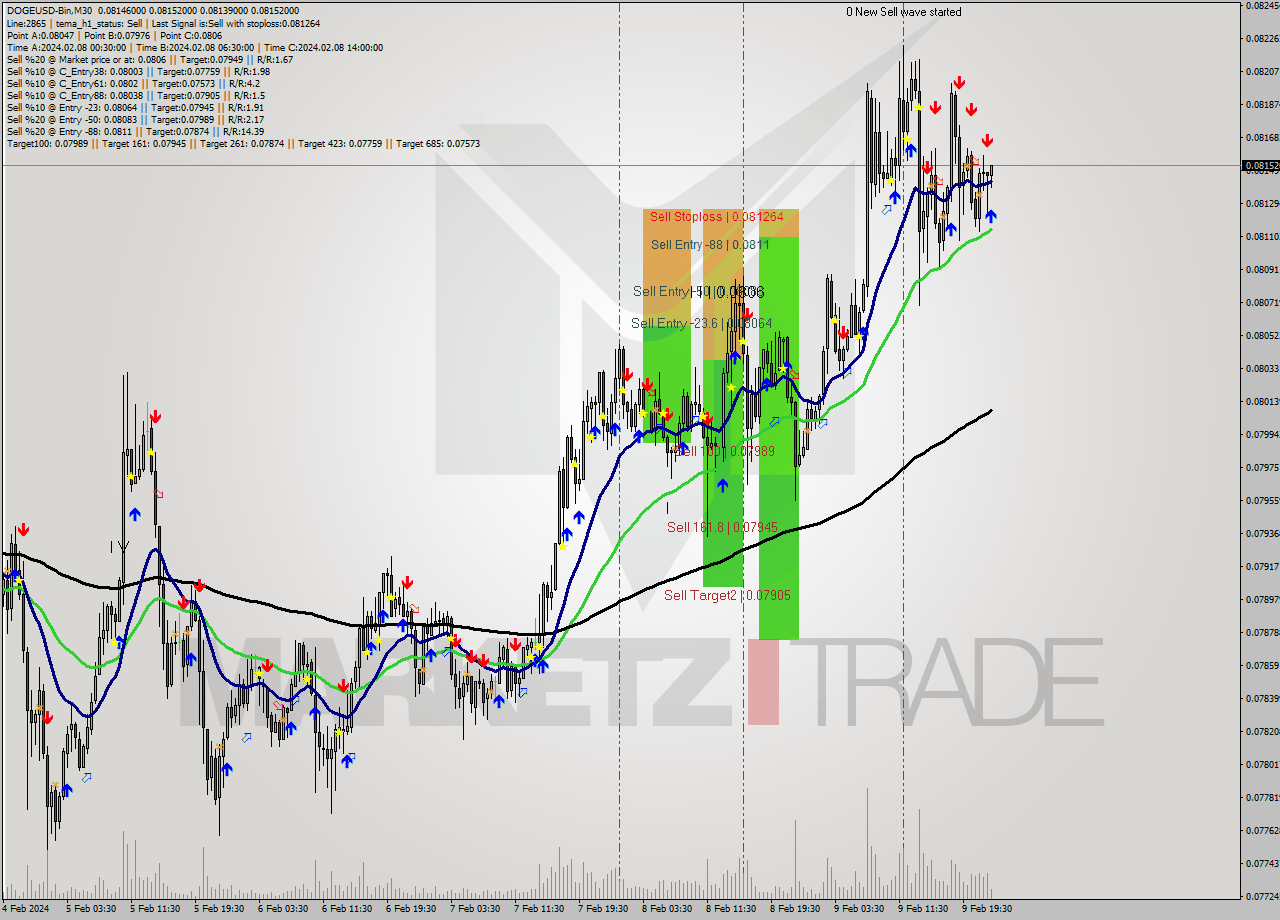Click the 'Sell %20 @ Market price' line
Viewport: 1280px width, 920px height.
[x=149, y=59]
